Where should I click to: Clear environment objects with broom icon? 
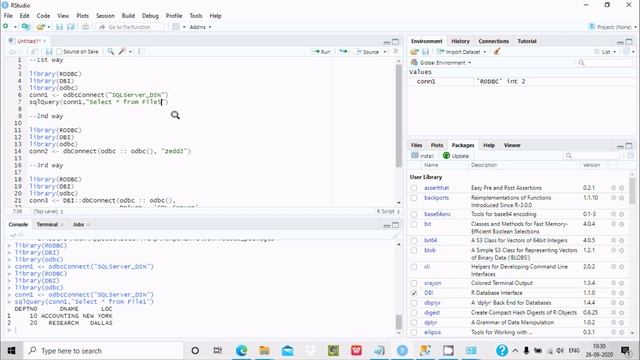(x=497, y=51)
